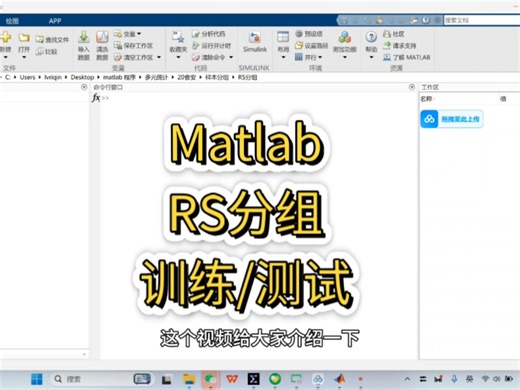Expand the Clear Workspace dropdown arrow

[159, 57]
